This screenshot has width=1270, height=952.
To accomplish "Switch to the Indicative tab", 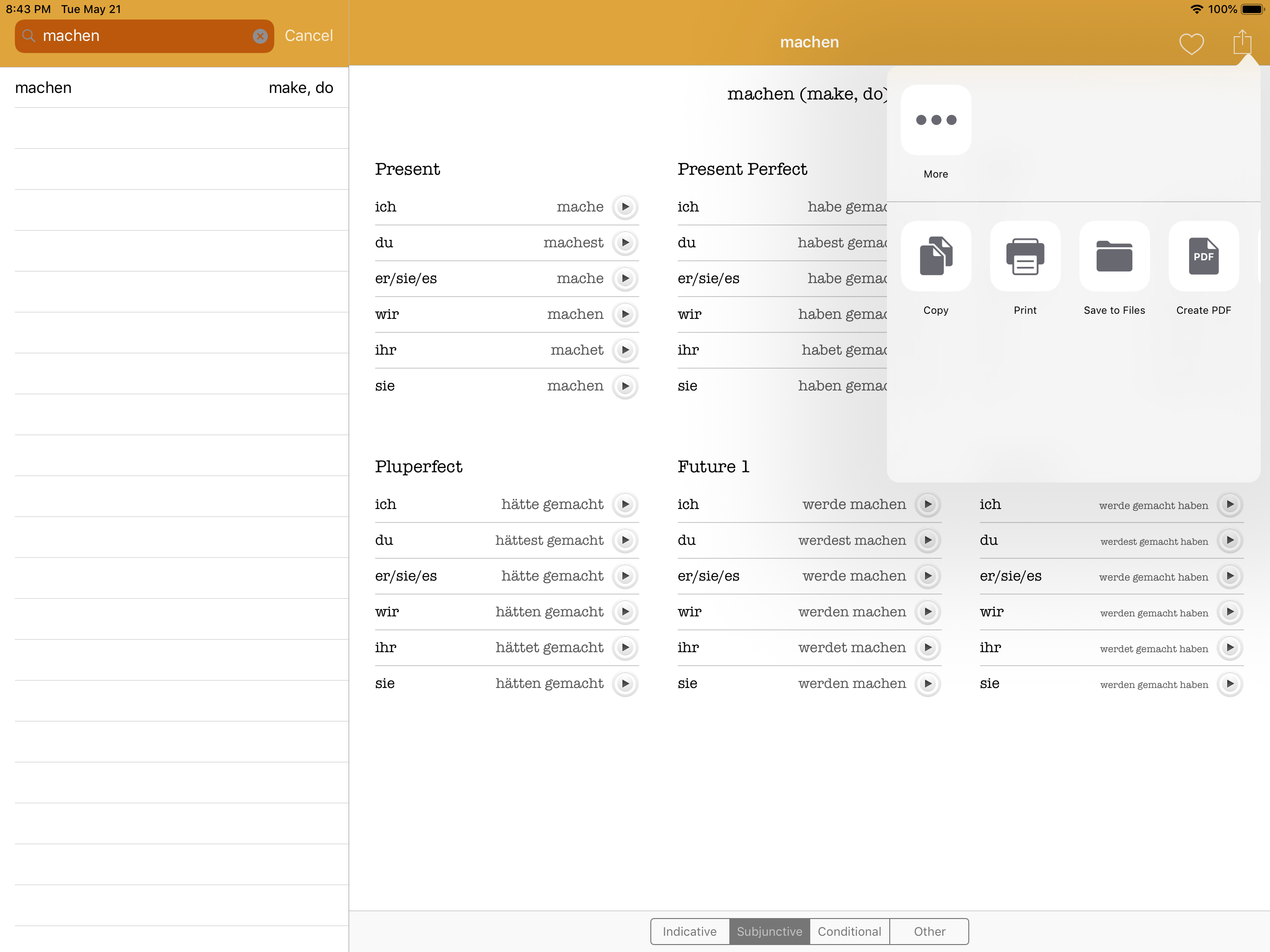I will click(689, 932).
